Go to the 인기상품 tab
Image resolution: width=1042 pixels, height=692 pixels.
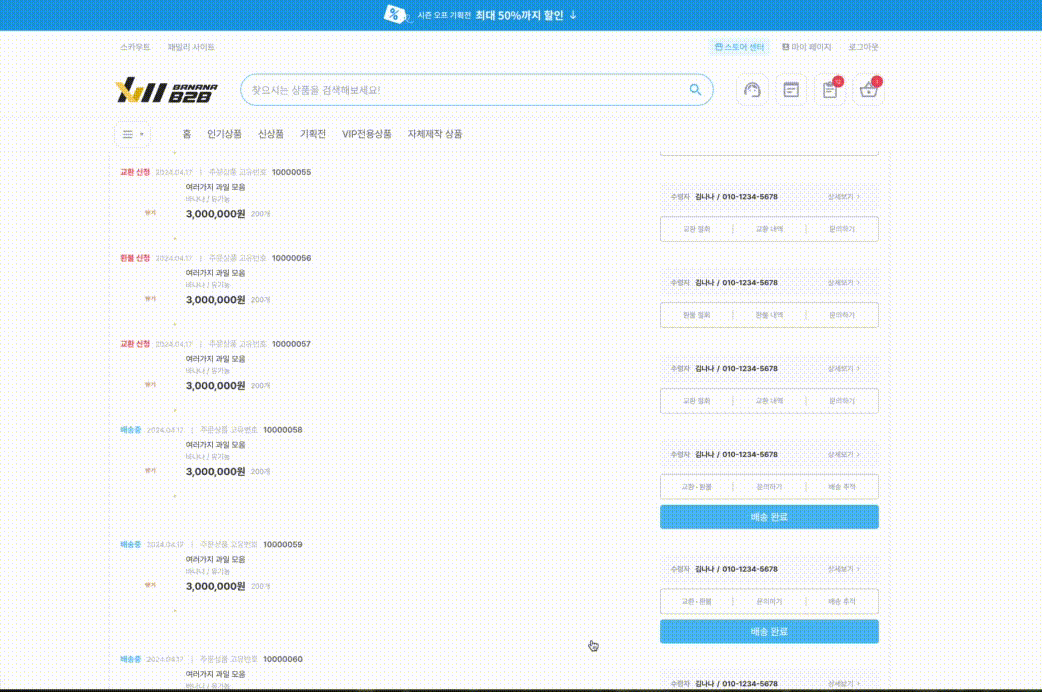pyautogui.click(x=224, y=134)
